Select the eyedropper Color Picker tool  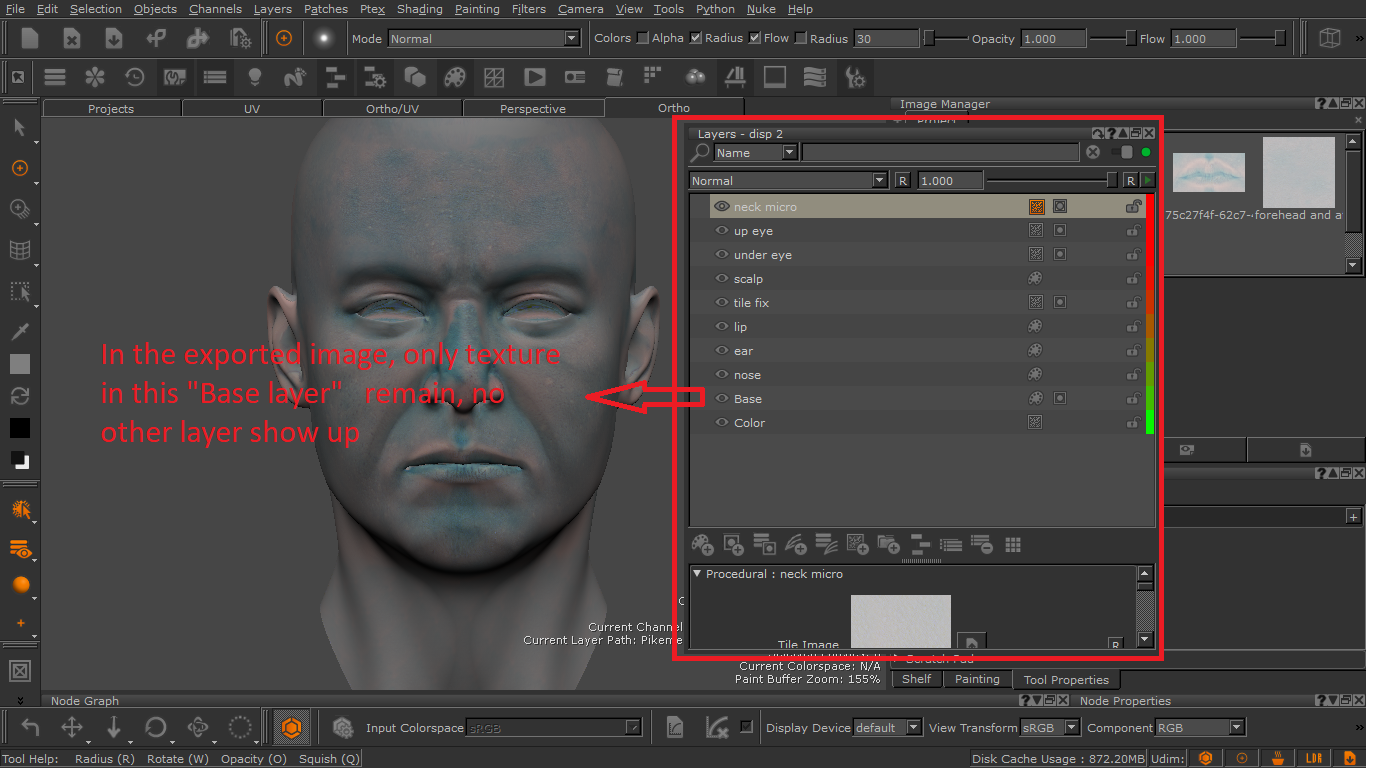pyautogui.click(x=19, y=331)
